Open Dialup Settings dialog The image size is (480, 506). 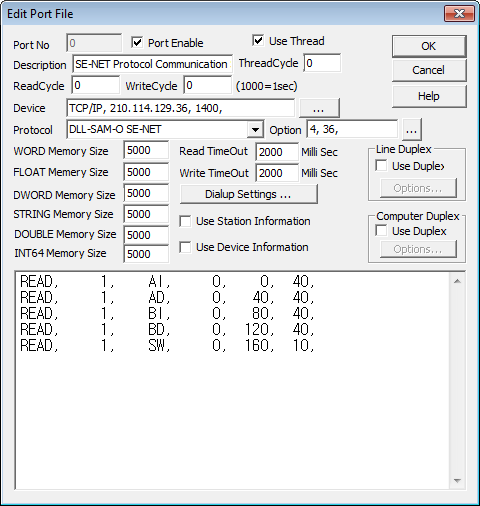click(249, 194)
